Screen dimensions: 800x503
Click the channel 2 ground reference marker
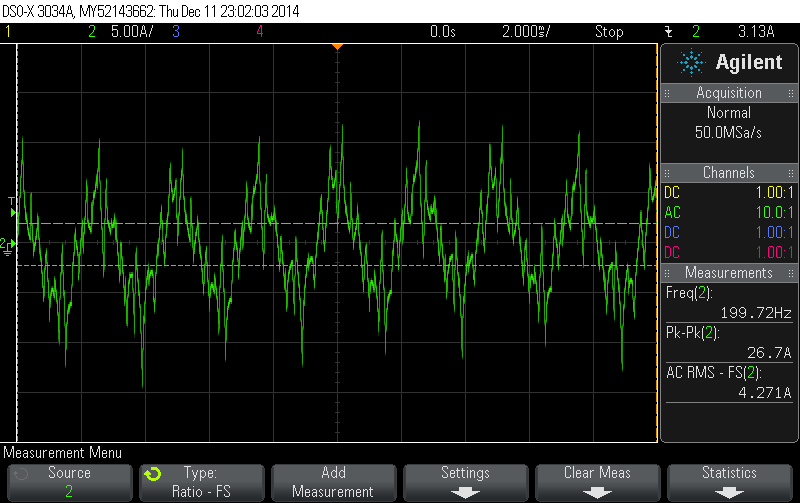tap(8, 244)
